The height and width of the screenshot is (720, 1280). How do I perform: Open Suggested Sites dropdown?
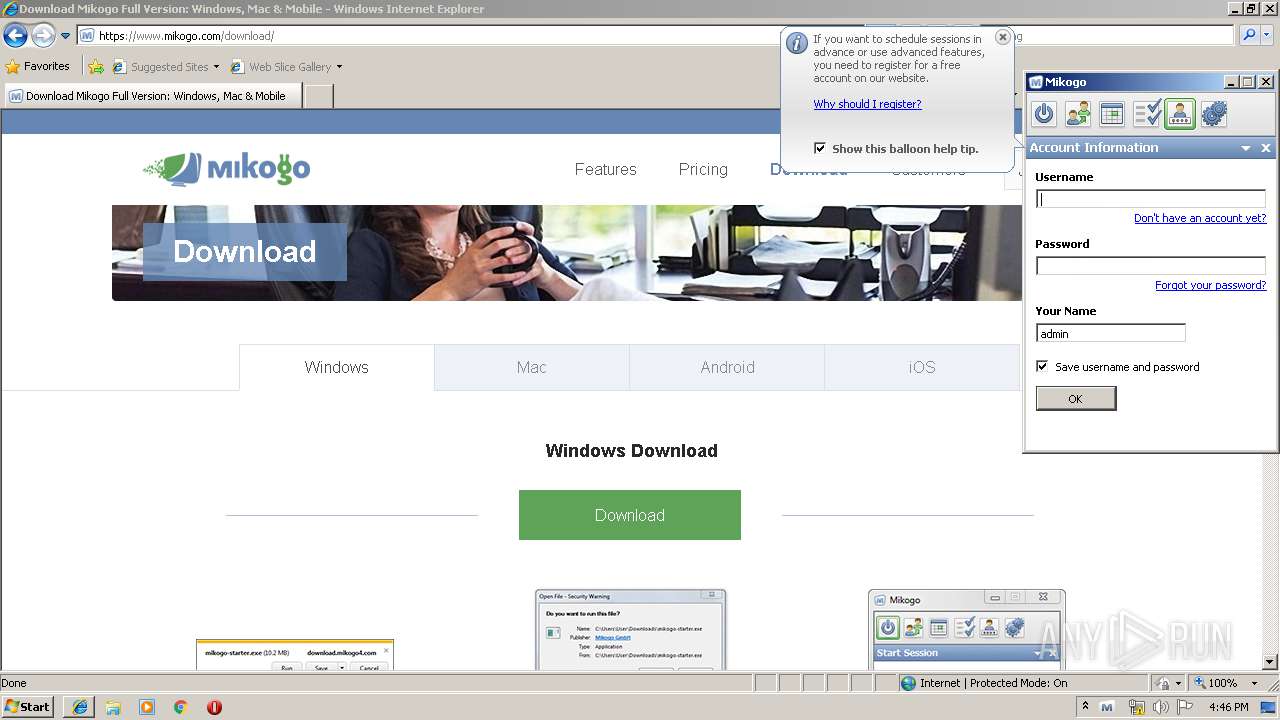coord(166,67)
